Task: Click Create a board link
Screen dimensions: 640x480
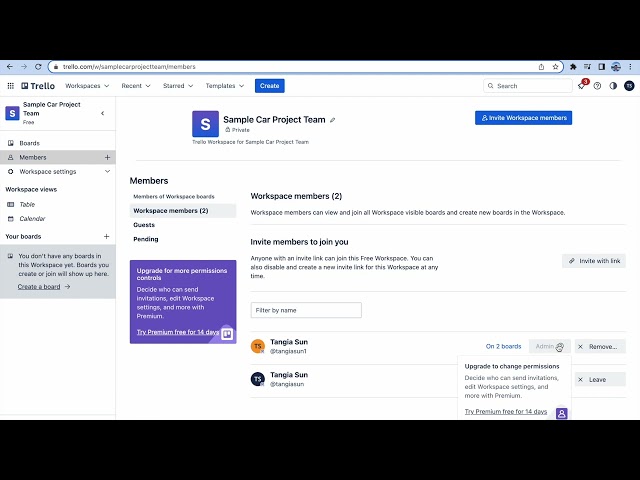Action: pos(39,287)
